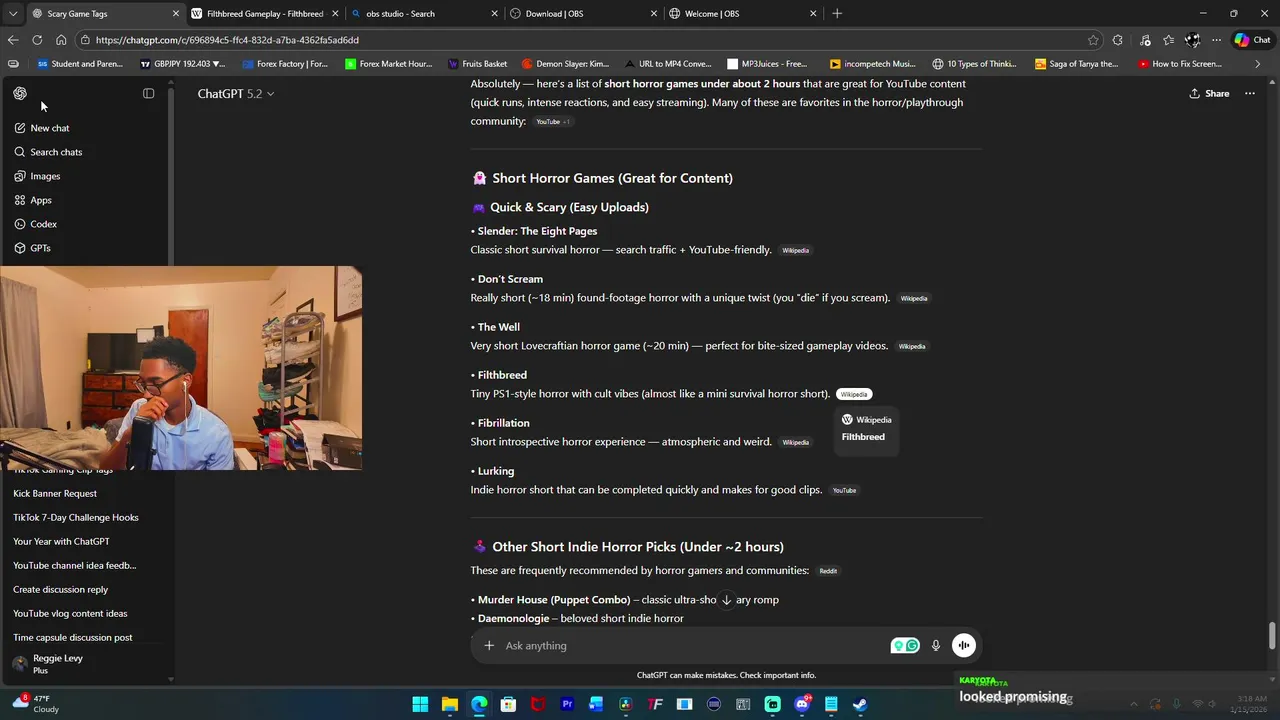The image size is (1280, 720).
Task: Open the Copilot Chat button
Action: click(1252, 40)
